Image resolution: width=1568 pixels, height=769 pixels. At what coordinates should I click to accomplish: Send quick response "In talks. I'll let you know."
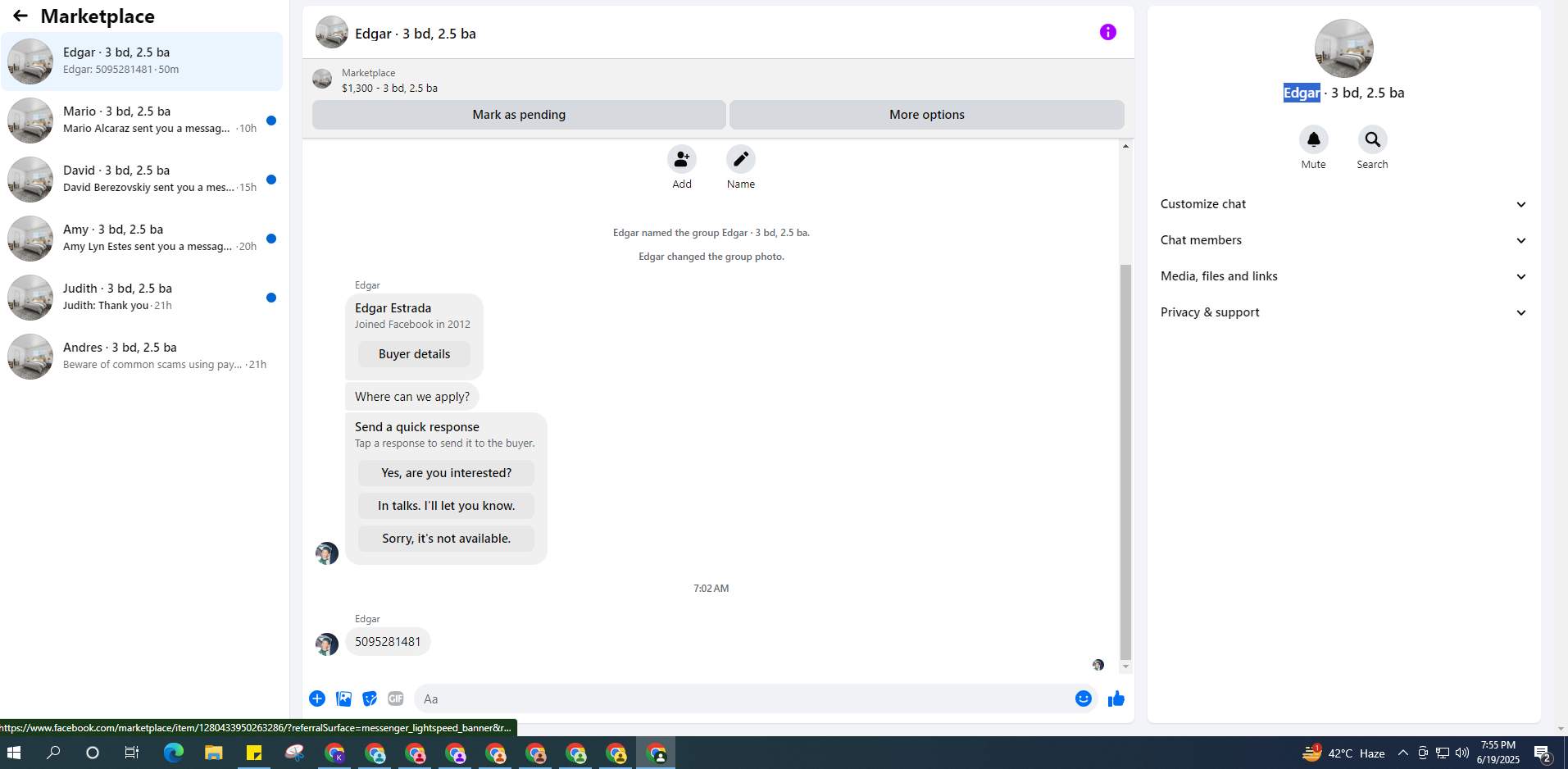click(446, 506)
